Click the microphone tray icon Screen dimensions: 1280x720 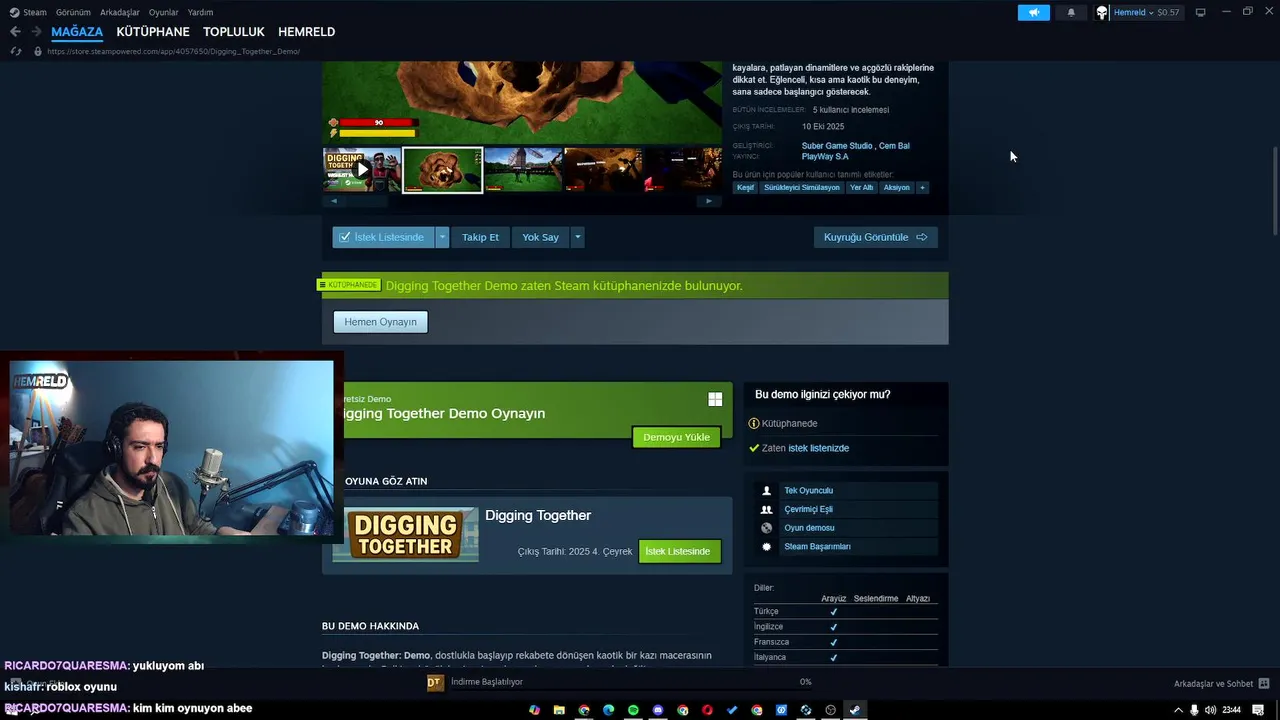tap(1194, 710)
